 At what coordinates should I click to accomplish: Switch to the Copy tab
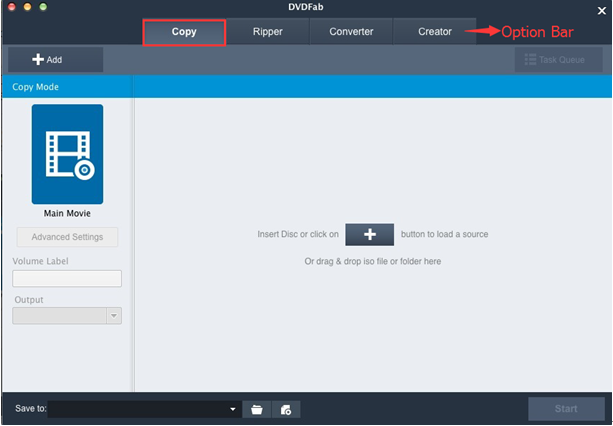184,32
